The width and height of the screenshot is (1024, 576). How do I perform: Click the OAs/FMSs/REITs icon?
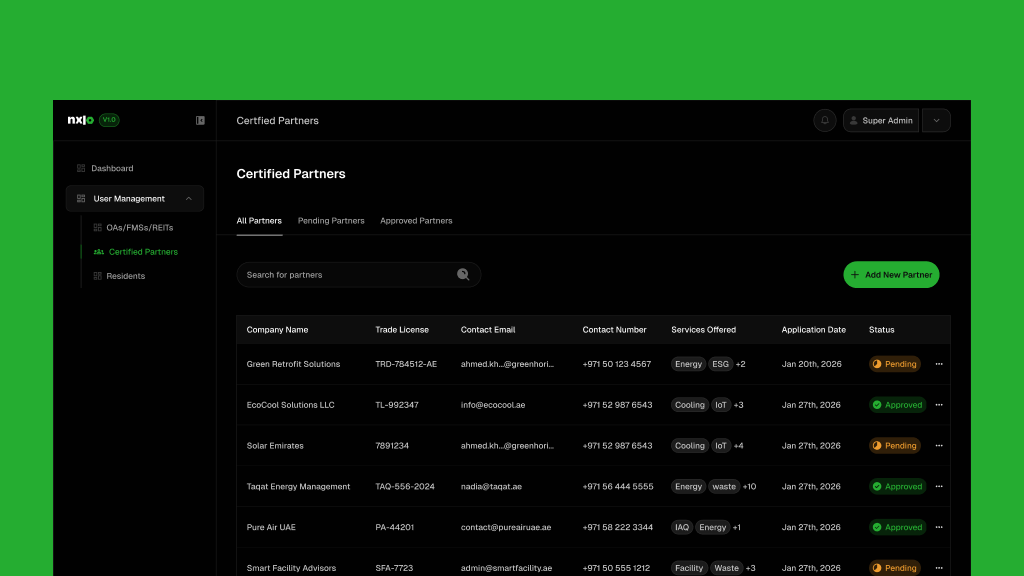point(97,228)
